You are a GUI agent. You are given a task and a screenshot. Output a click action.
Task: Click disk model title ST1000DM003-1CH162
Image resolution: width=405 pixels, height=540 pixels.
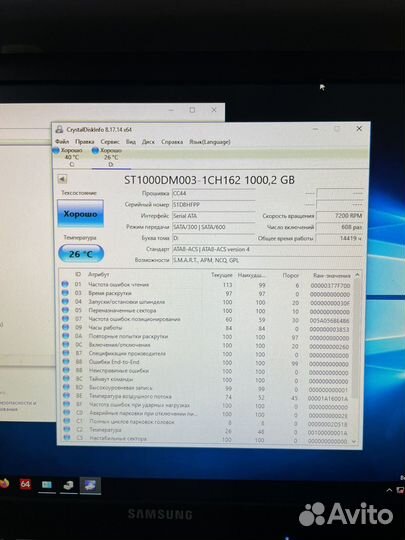click(183, 180)
